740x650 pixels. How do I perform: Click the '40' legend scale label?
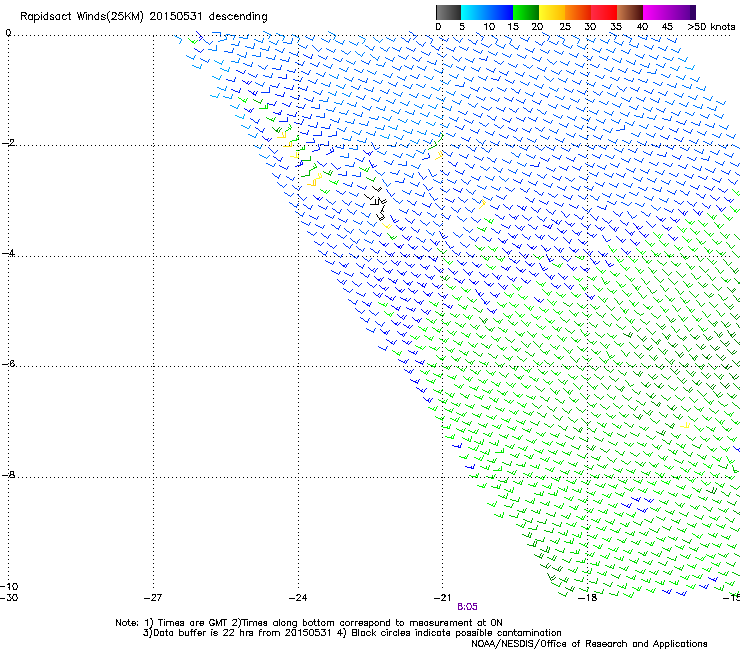[x=642, y=27]
